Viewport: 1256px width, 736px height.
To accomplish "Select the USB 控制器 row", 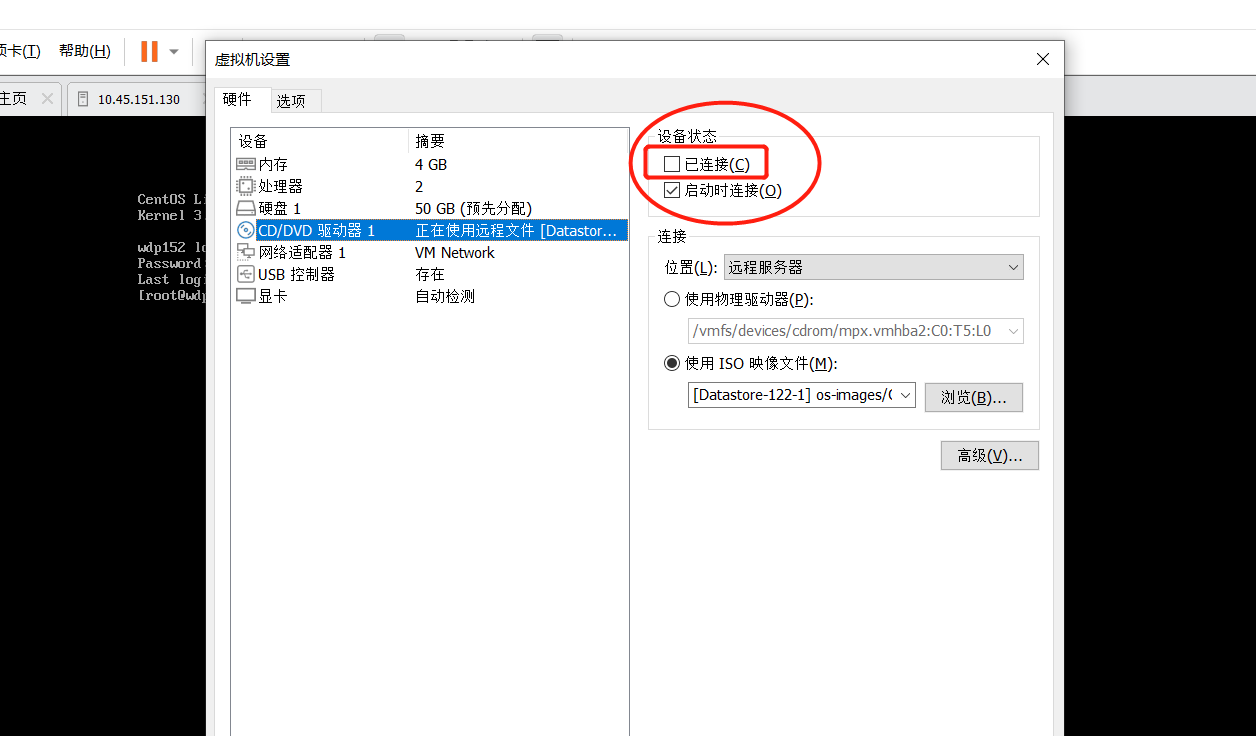I will click(430, 274).
